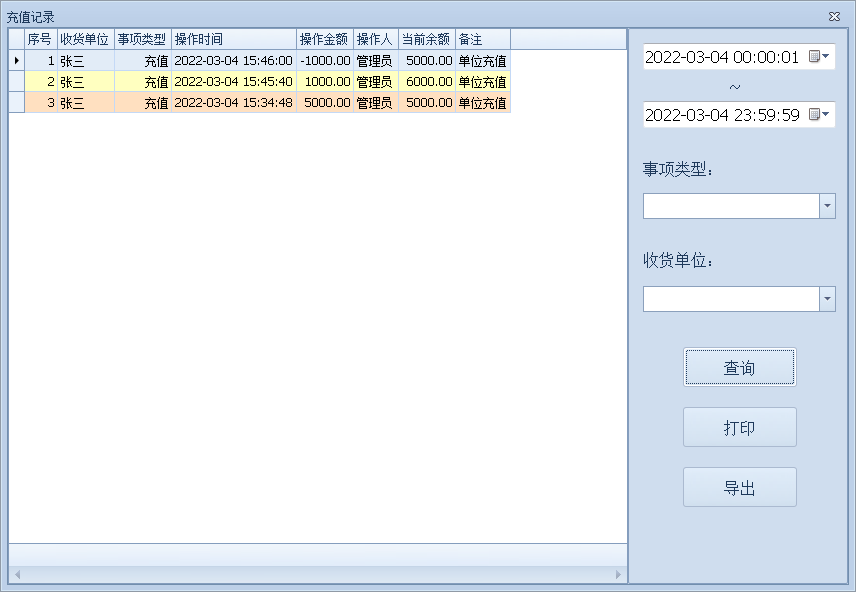
Task: Click the start date text field
Action: [722, 57]
